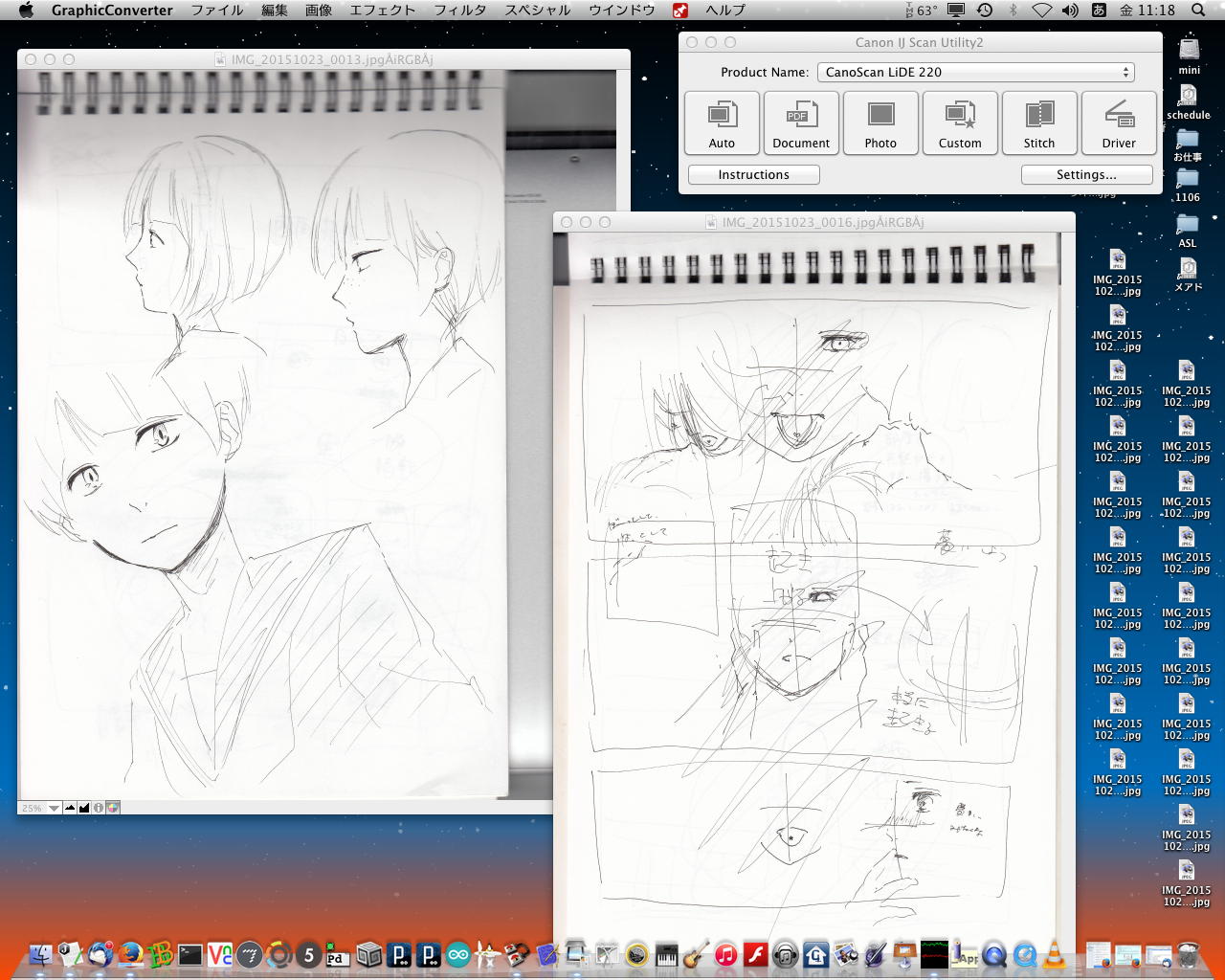Viewport: 1225px width, 980px height.
Task: Choose Photo scan mode
Action: tap(880, 122)
